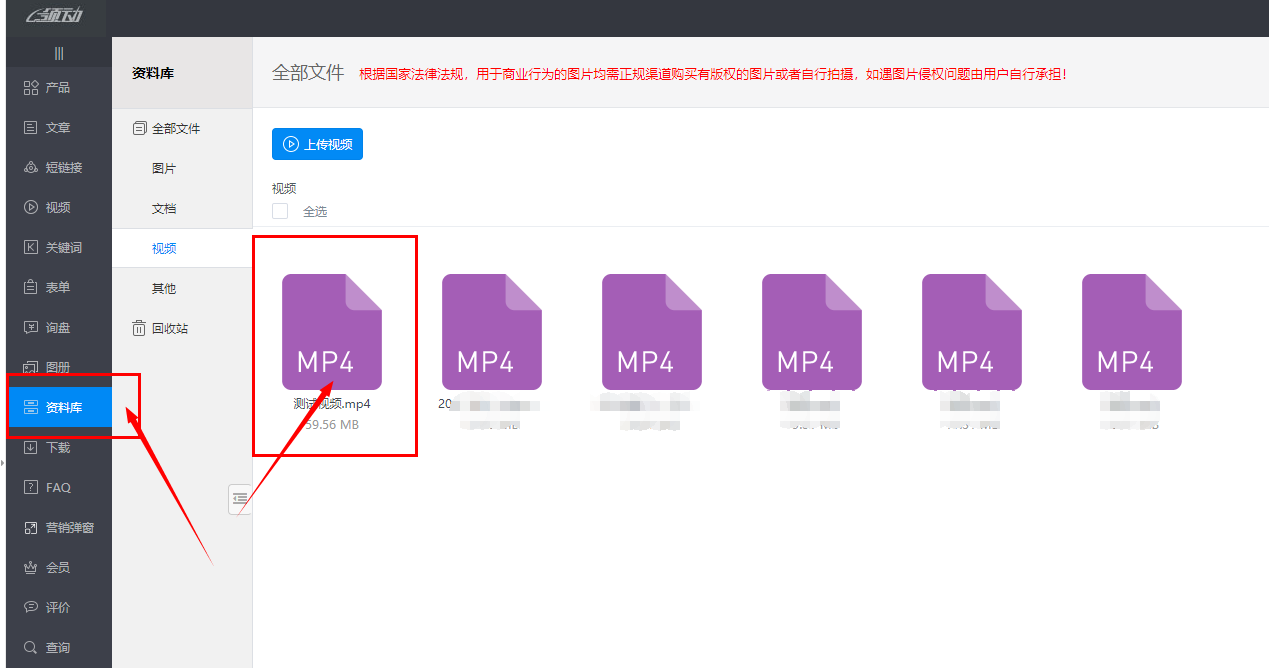1269x668 pixels.
Task: Click the panel collapse button beside the file list
Action: [239, 498]
